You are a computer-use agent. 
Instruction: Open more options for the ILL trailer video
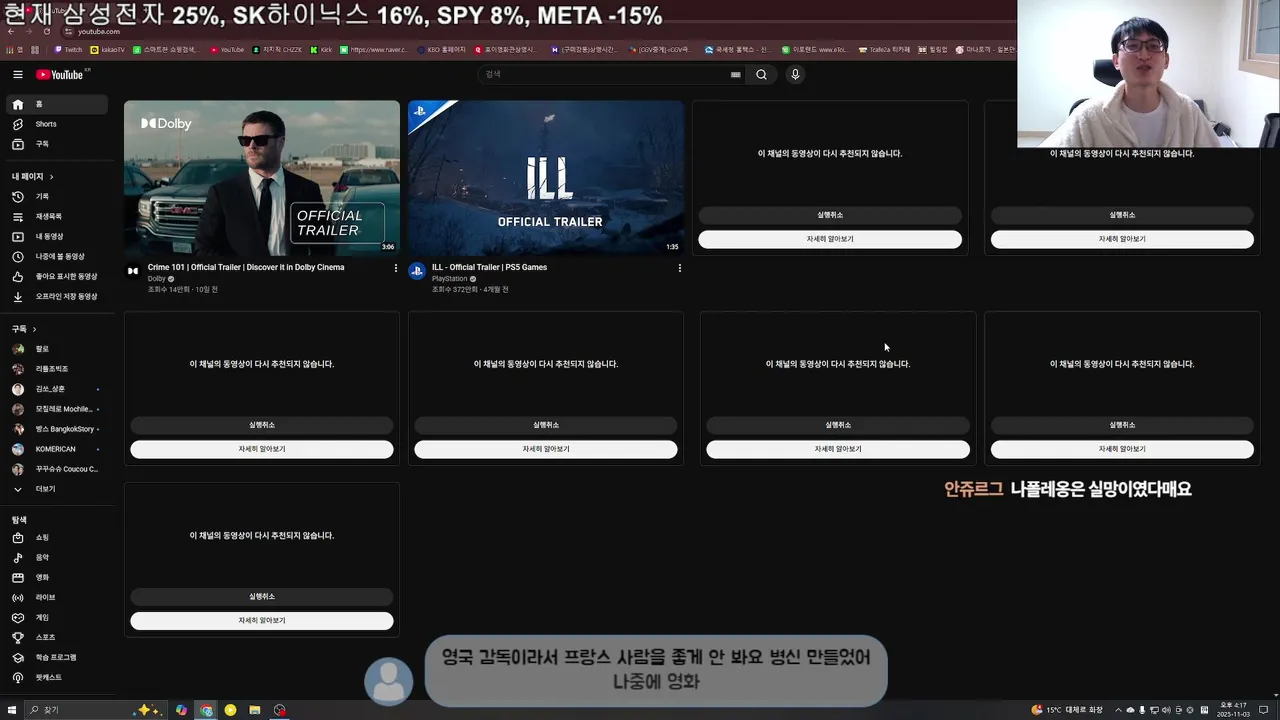pyautogui.click(x=679, y=268)
